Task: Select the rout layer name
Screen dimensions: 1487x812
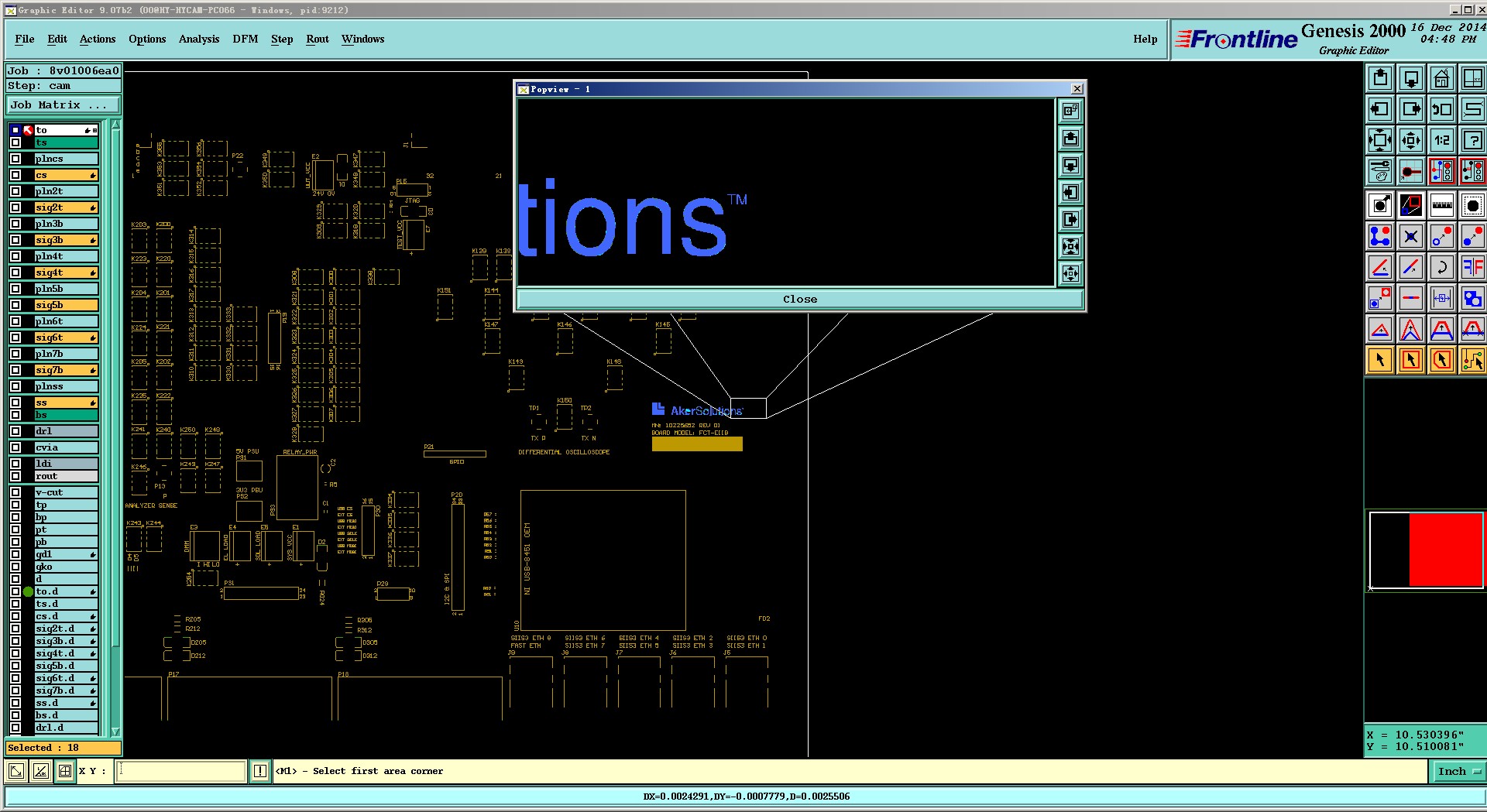Action: pos(66,476)
